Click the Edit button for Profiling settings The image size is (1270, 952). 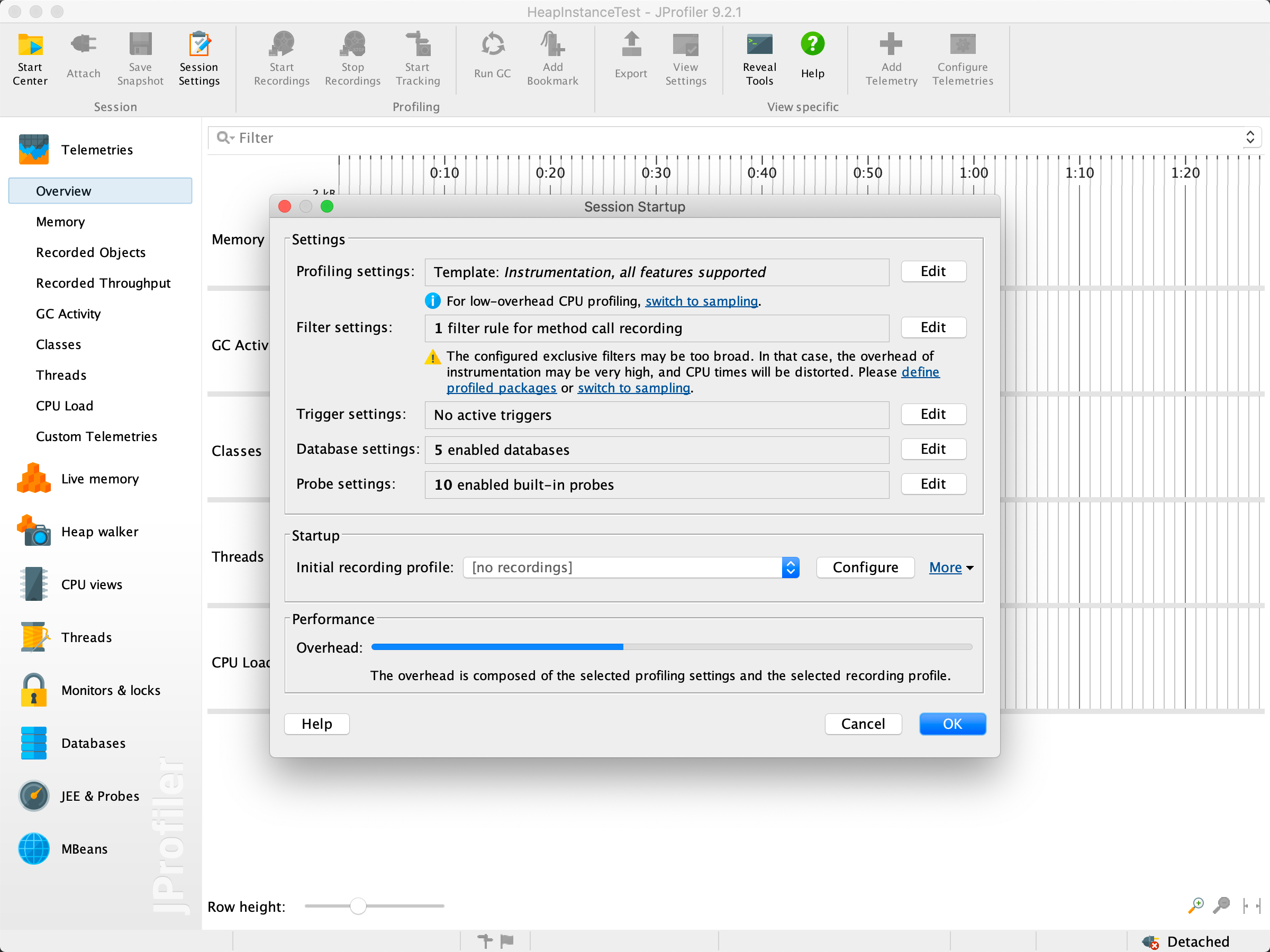(x=932, y=271)
